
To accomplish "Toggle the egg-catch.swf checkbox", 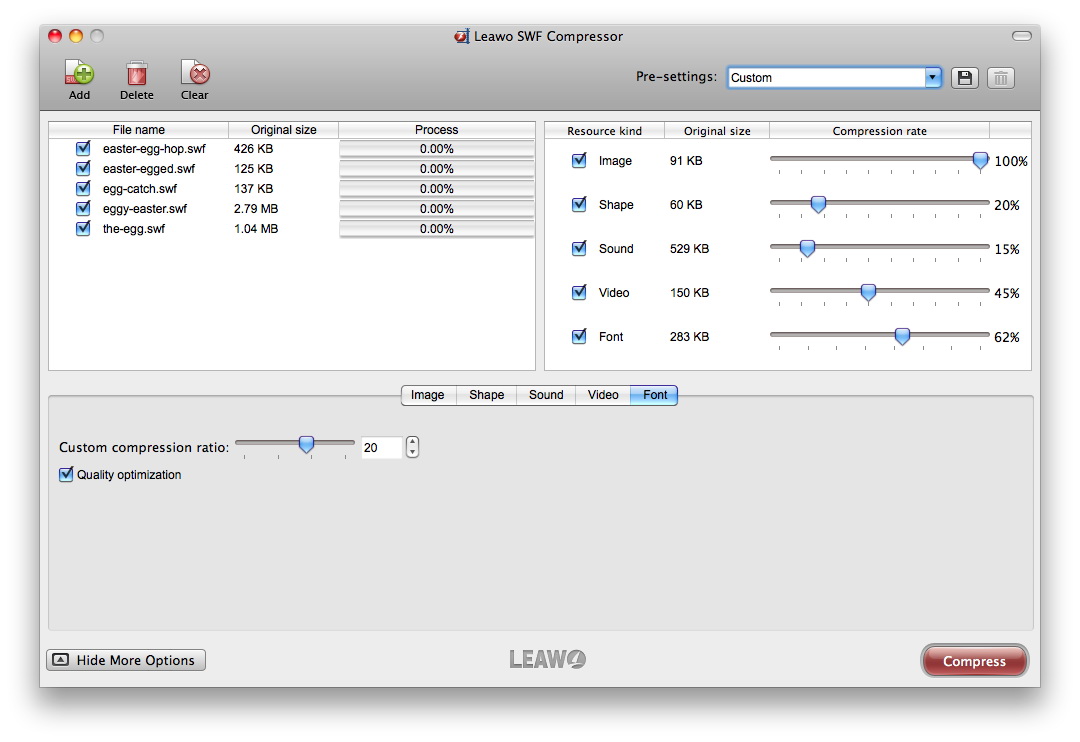I will (x=83, y=188).
